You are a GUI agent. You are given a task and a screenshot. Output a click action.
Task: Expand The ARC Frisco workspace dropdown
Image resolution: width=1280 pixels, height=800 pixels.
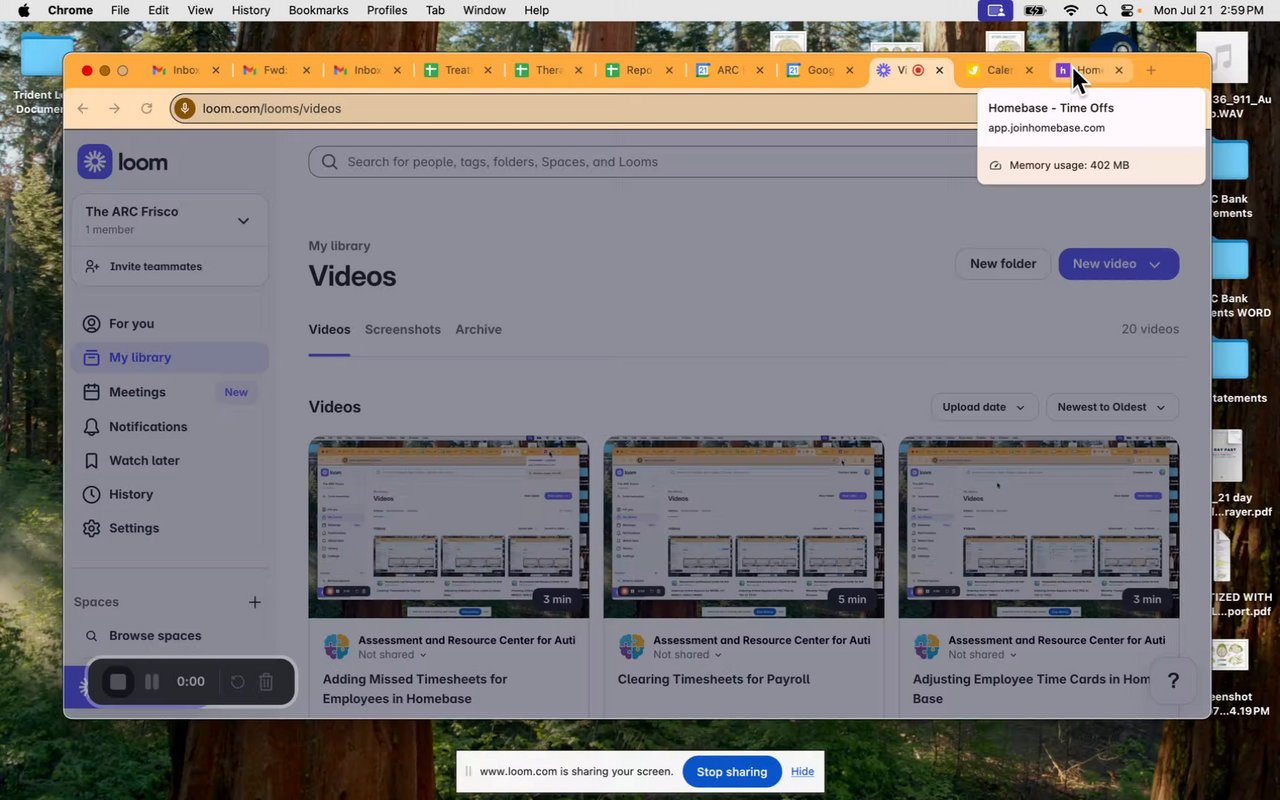[x=243, y=221]
